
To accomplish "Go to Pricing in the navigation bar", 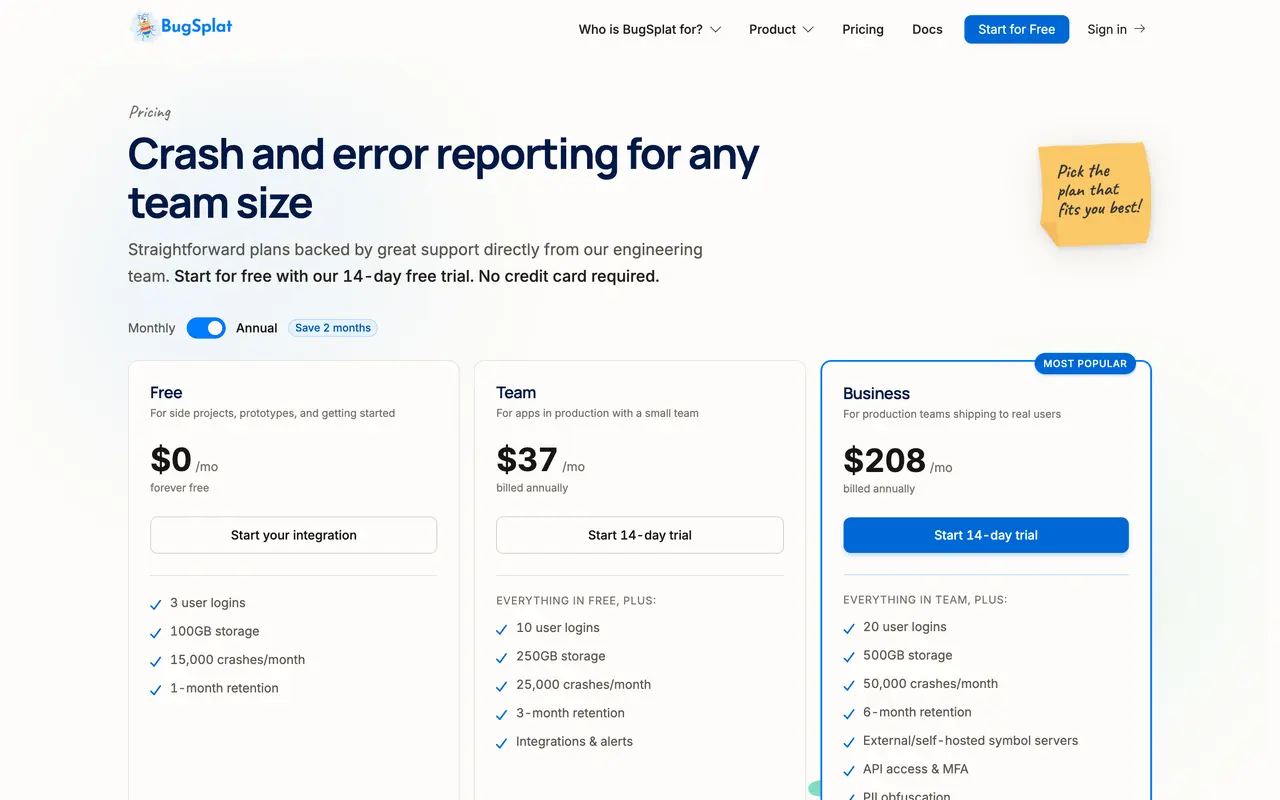I will [x=863, y=30].
